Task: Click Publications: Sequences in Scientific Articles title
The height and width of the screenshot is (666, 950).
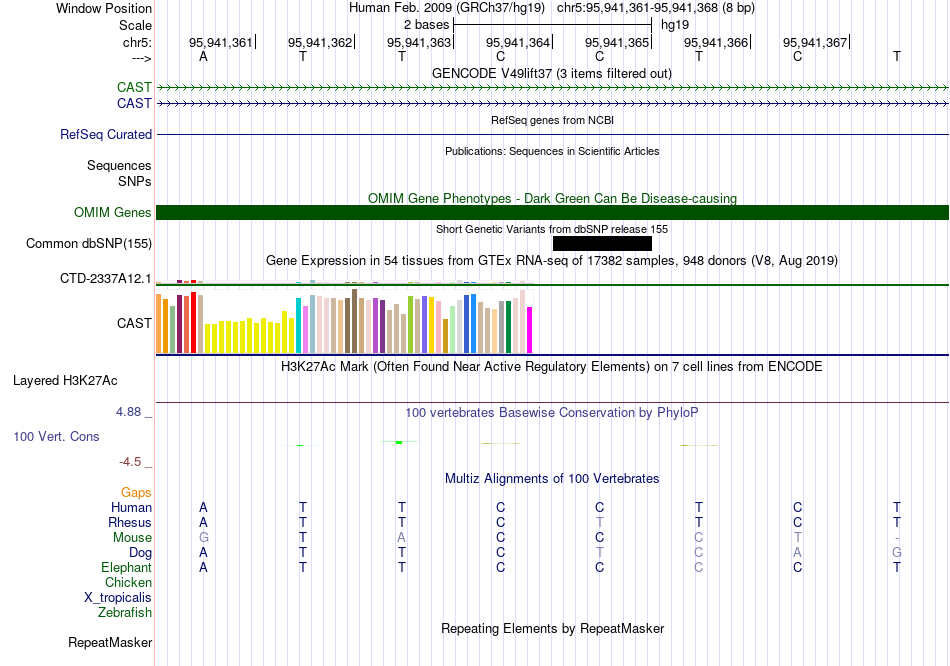Action: pyautogui.click(x=552, y=151)
